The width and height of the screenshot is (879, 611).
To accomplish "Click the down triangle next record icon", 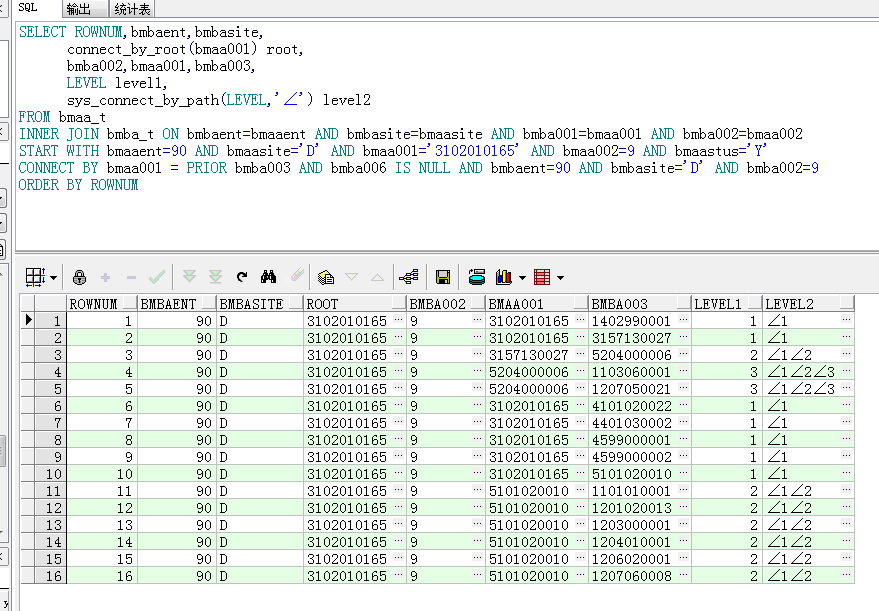I will tap(351, 277).
